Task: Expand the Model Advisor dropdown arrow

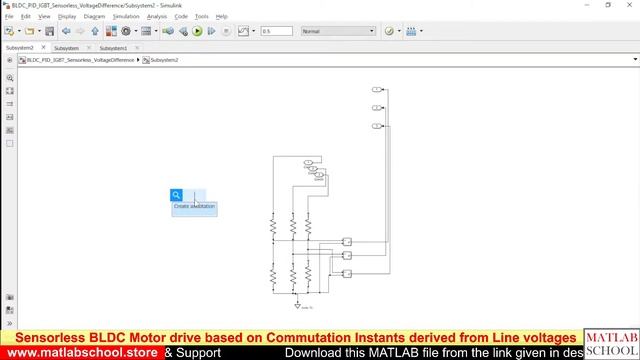Action: coord(399,31)
